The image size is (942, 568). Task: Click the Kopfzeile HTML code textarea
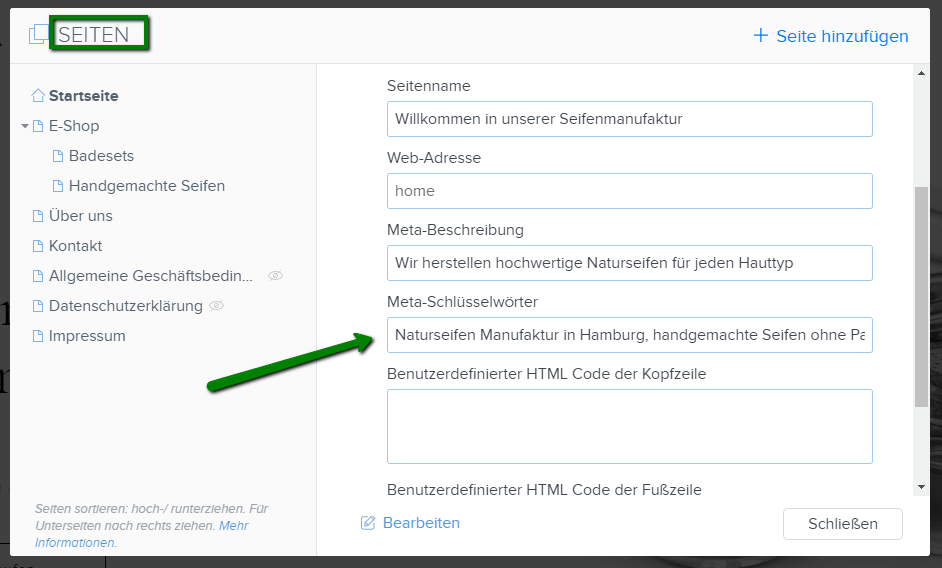(x=630, y=426)
